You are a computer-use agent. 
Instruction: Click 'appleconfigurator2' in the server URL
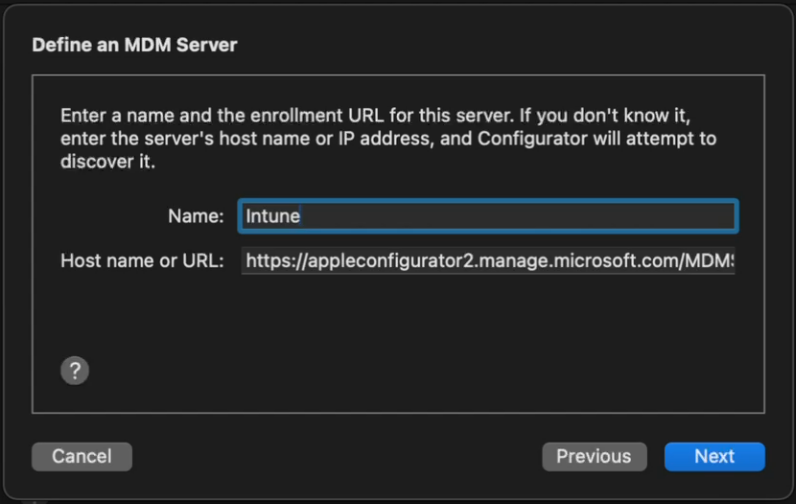pyautogui.click(x=379, y=262)
